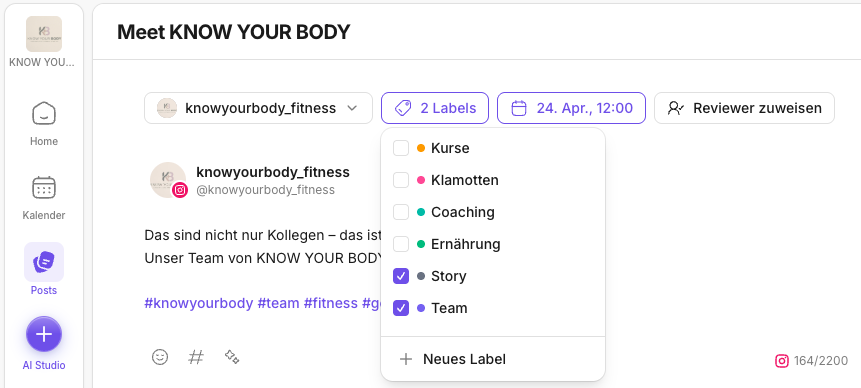Image resolution: width=861 pixels, height=388 pixels.
Task: Click the KNOW YOUR BODY workspace logo
Action: [x=44, y=34]
